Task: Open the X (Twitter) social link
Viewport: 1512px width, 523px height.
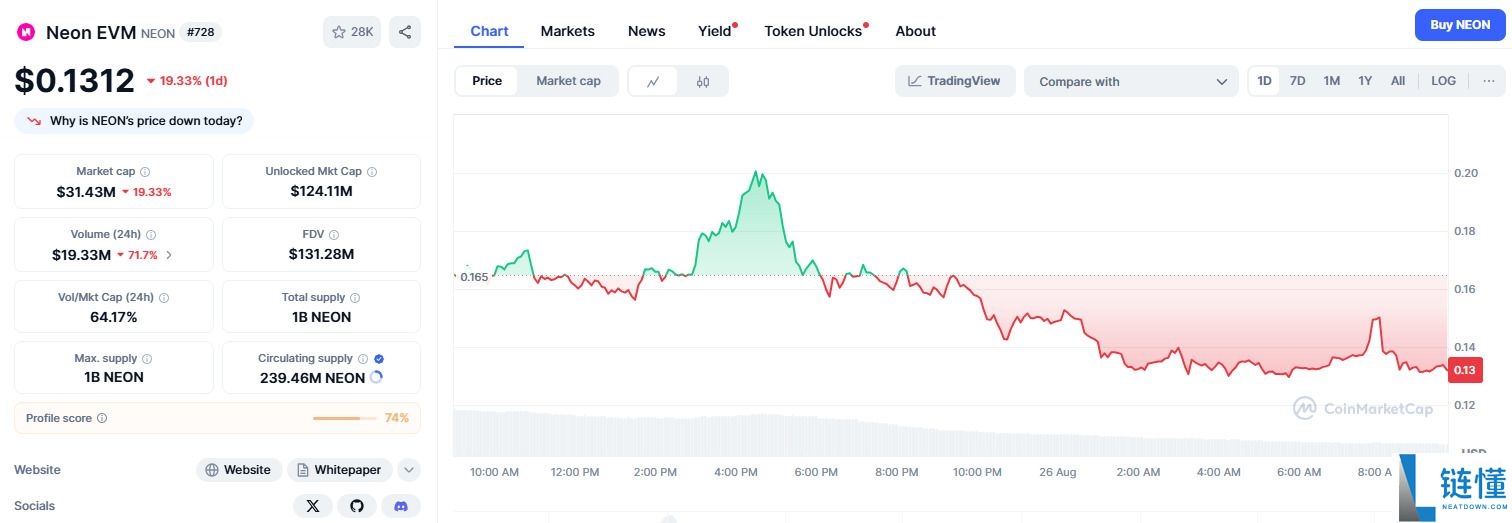Action: point(313,506)
